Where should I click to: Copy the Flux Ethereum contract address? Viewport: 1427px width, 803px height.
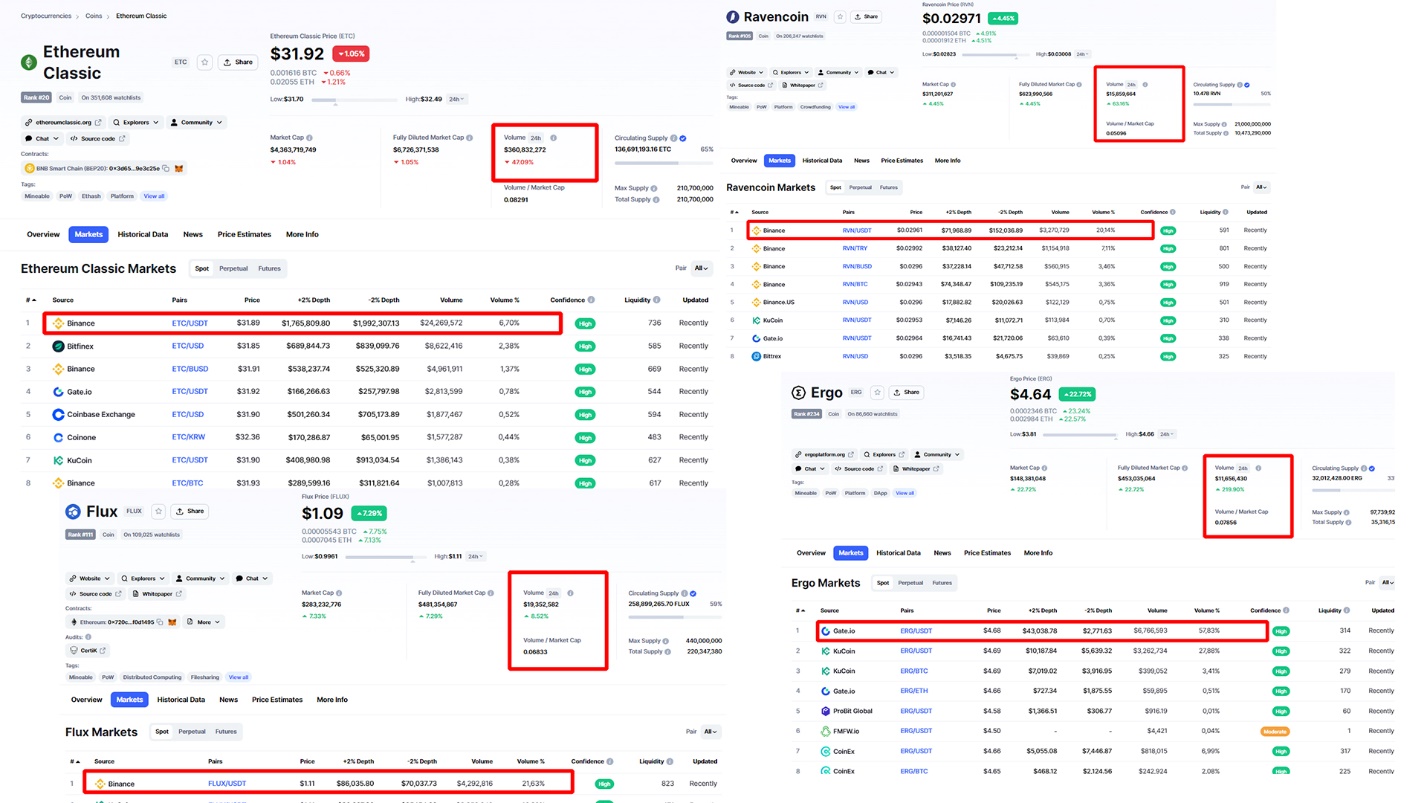[160, 622]
